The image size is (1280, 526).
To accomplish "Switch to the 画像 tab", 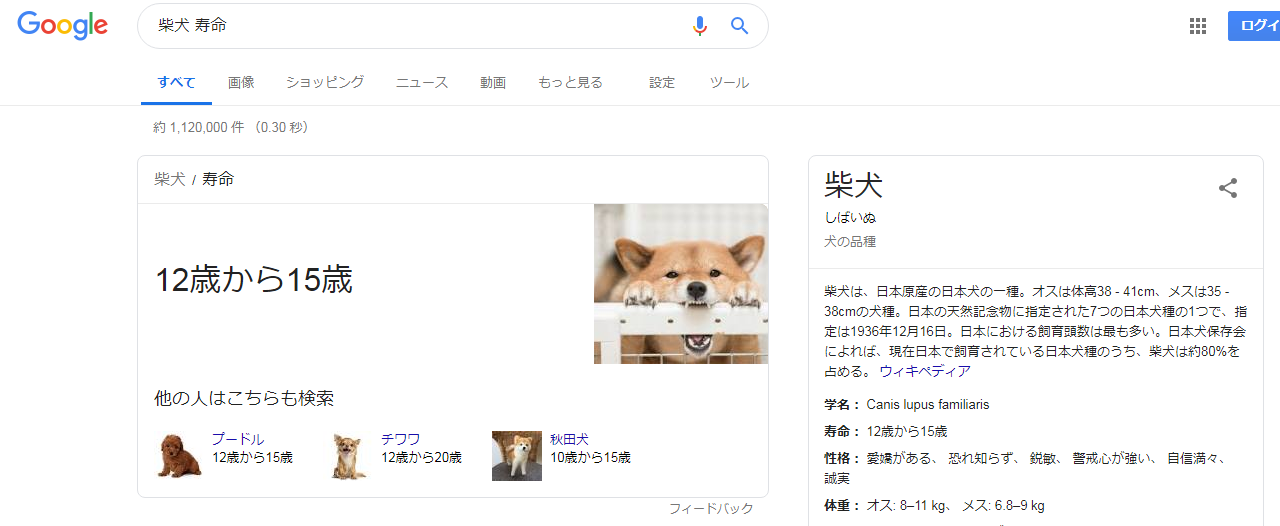I will [x=241, y=83].
